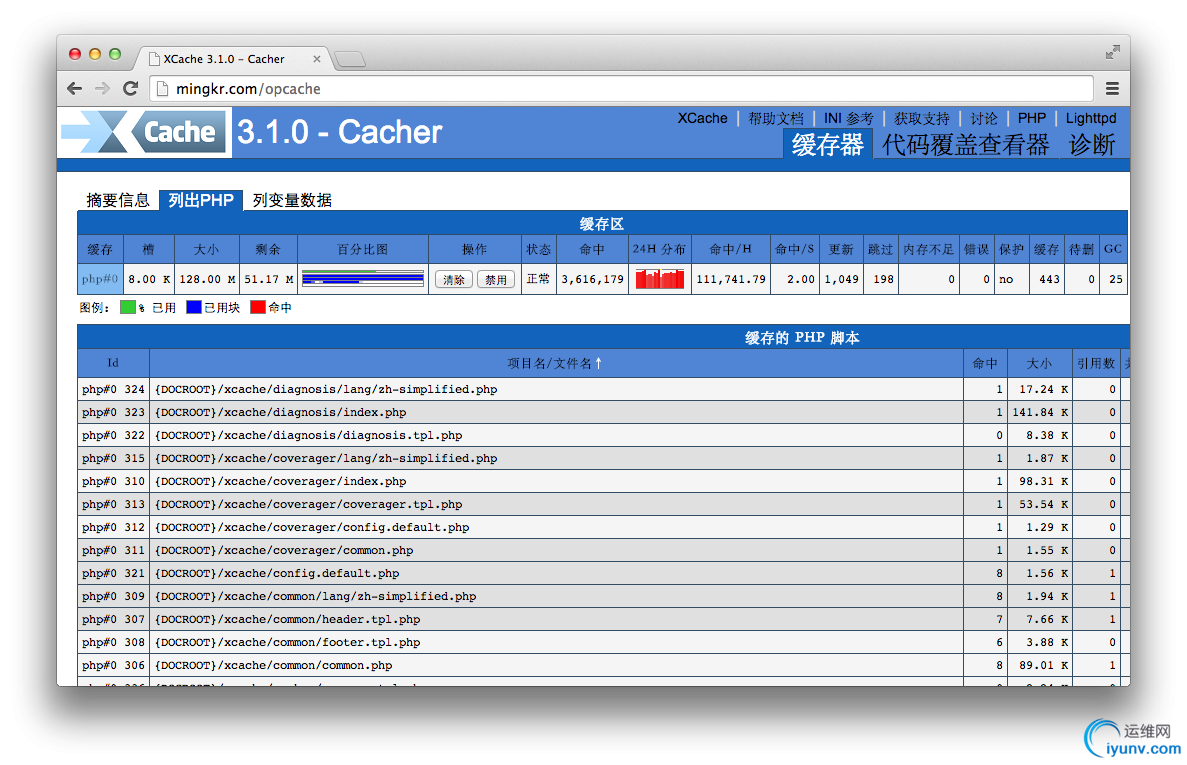Click the 命中/S column header
The width and height of the screenshot is (1187, 765).
click(794, 249)
